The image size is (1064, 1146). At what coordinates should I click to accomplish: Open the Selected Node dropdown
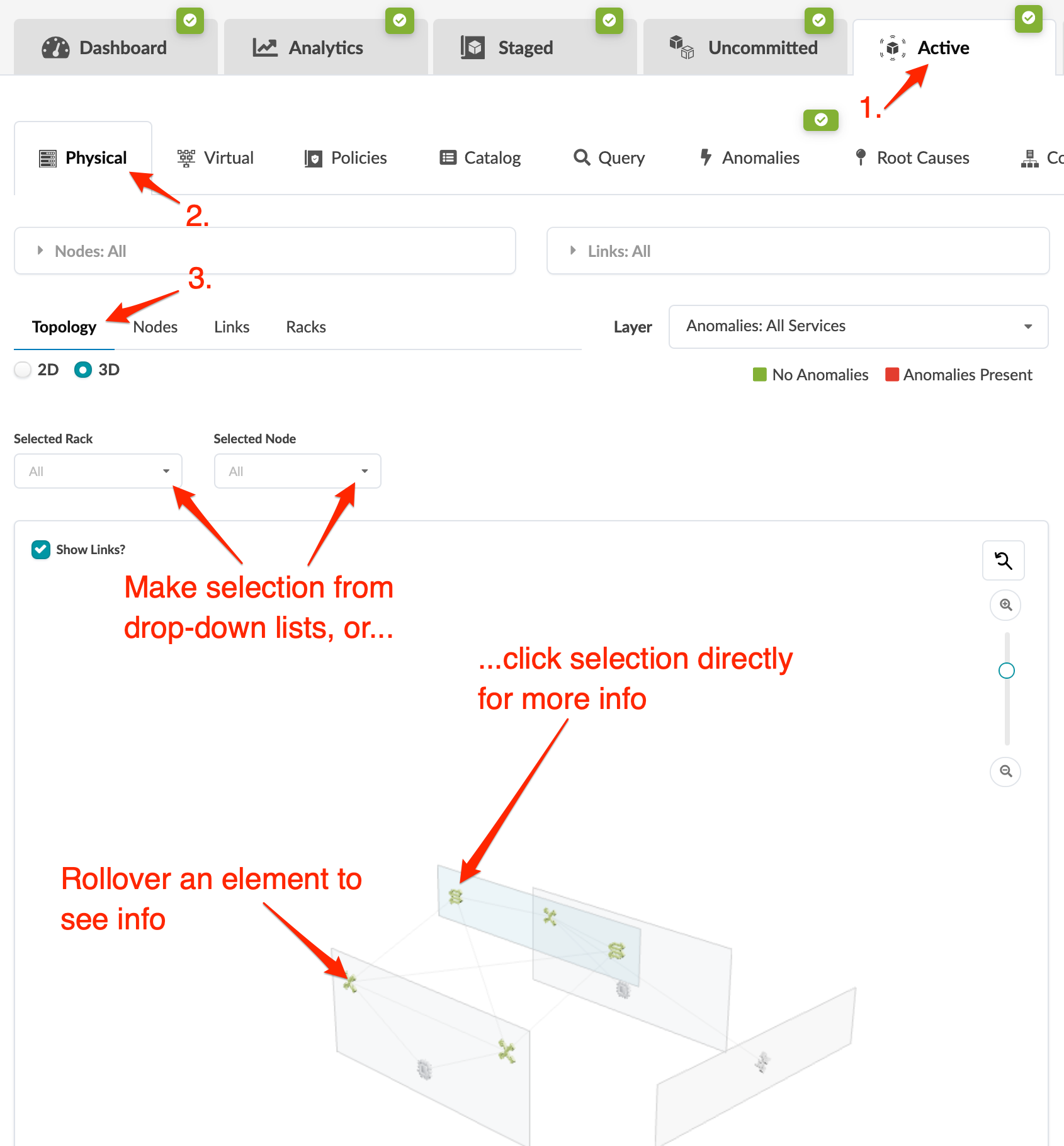click(297, 471)
